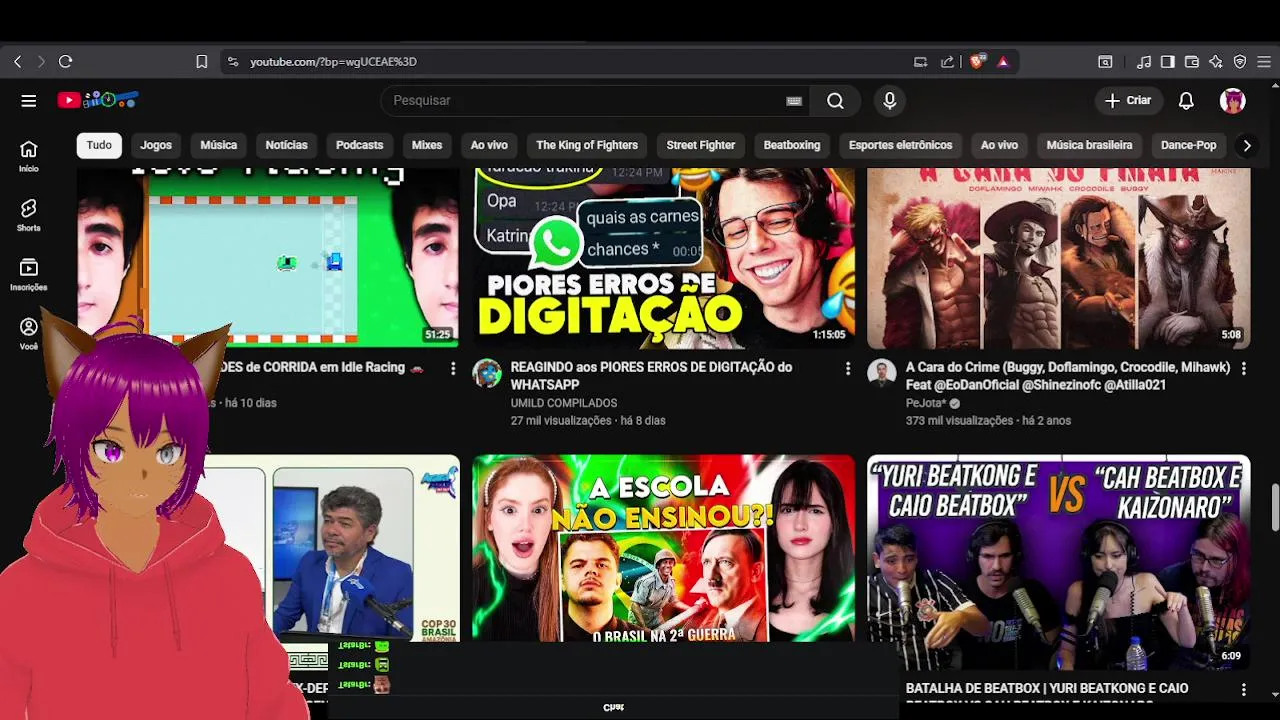The height and width of the screenshot is (720, 1280).
Task: Show more filter chips with right arrow
Action: point(1246,145)
